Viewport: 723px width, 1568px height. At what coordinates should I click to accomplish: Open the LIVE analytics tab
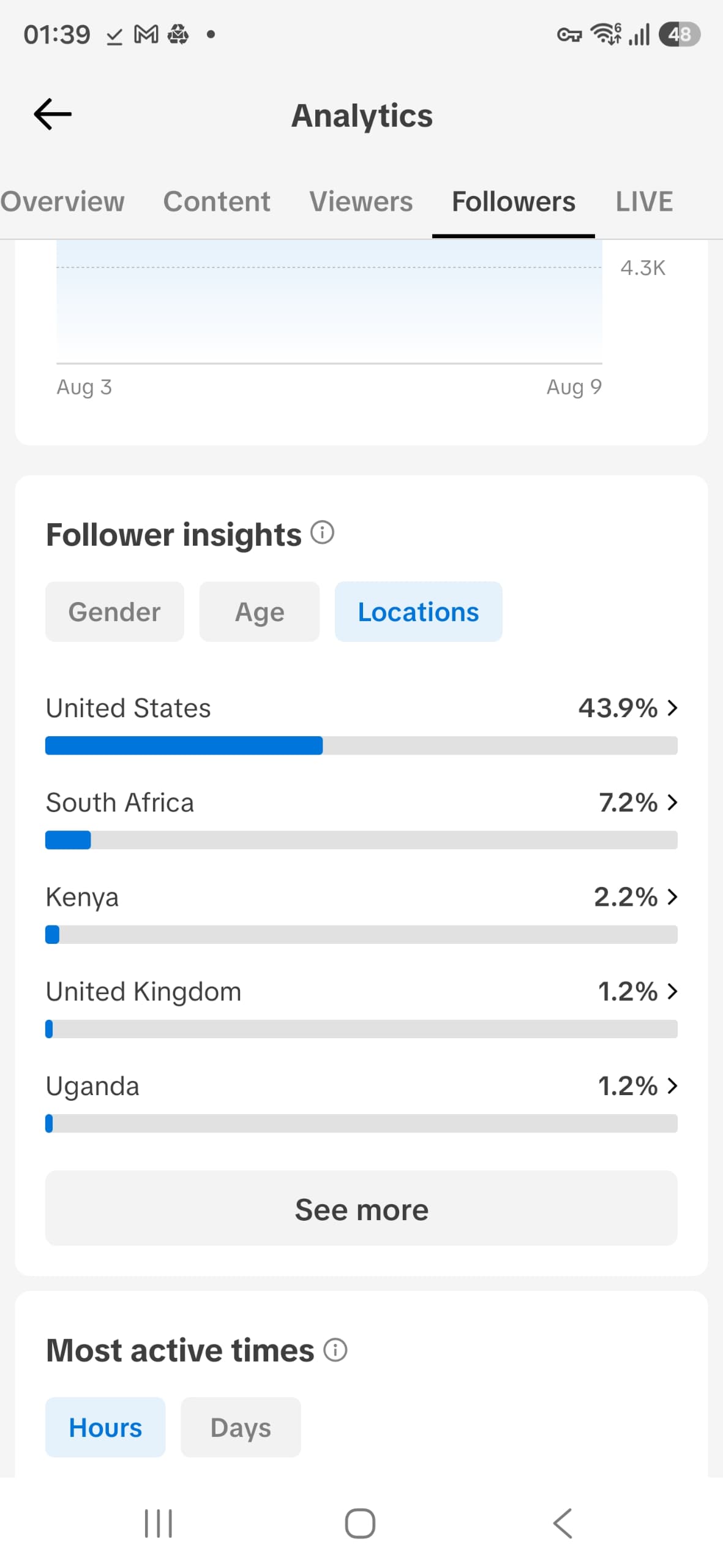pos(644,202)
